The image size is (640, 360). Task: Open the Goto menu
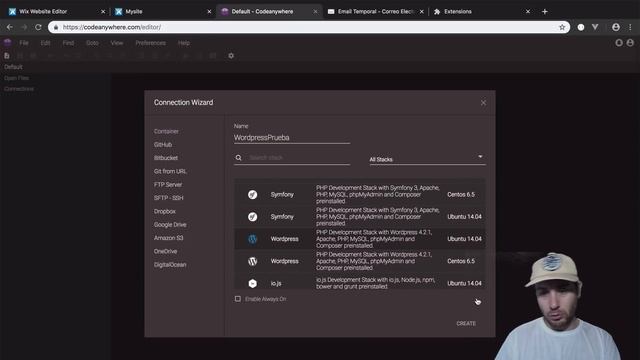pos(92,43)
